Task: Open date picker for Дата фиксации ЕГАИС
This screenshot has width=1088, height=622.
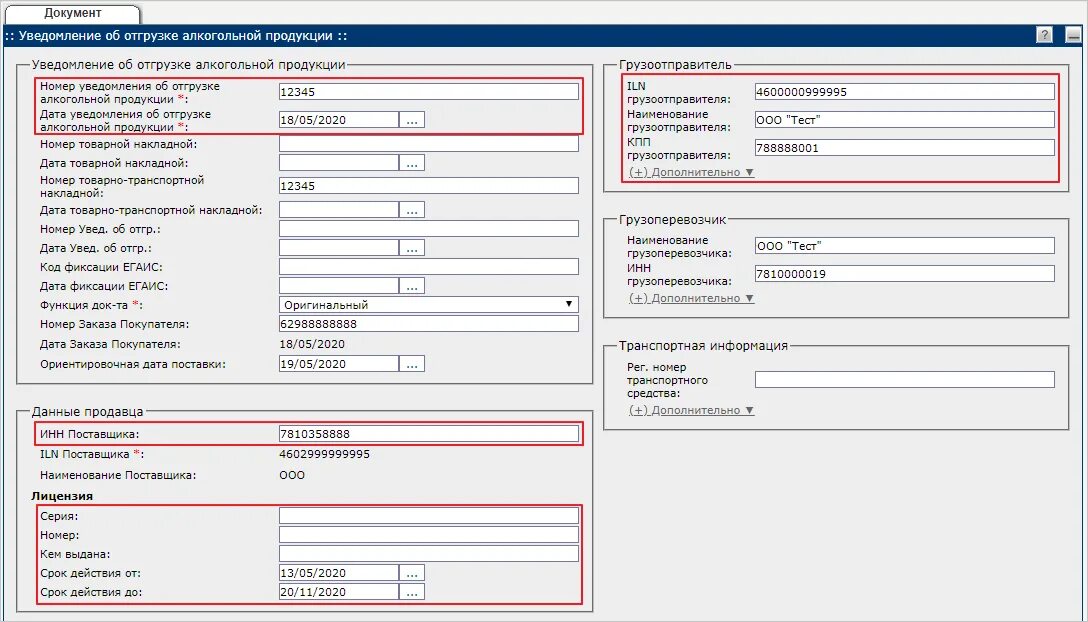Action: tap(412, 286)
